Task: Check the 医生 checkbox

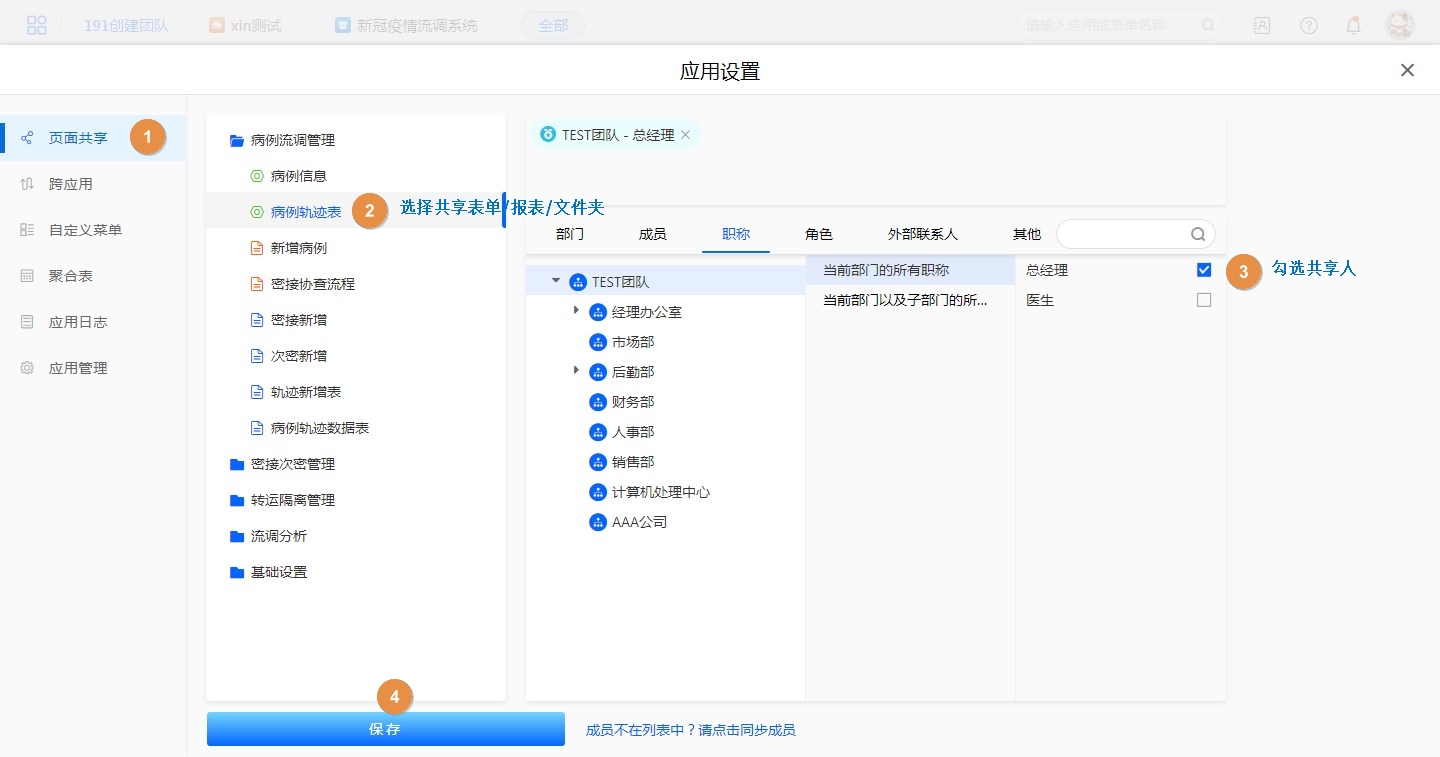Action: click(1204, 300)
